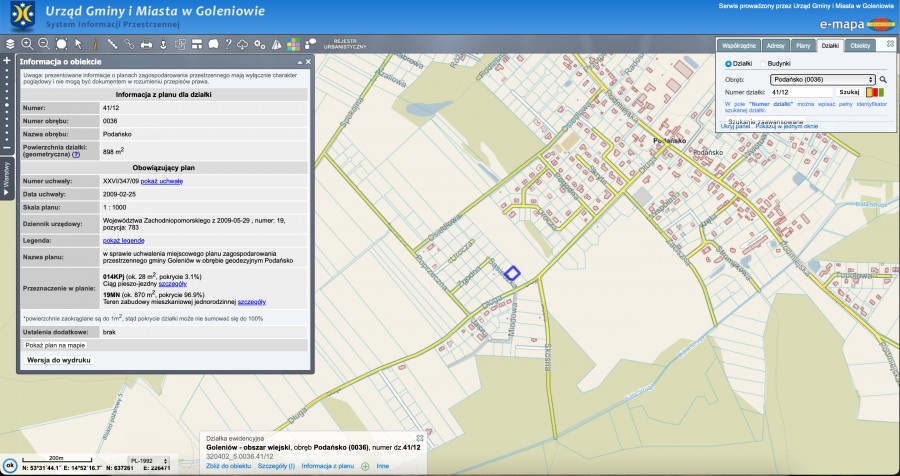Image resolution: width=900 pixels, height=476 pixels.
Task: Select the Działki radio button
Action: pos(728,63)
